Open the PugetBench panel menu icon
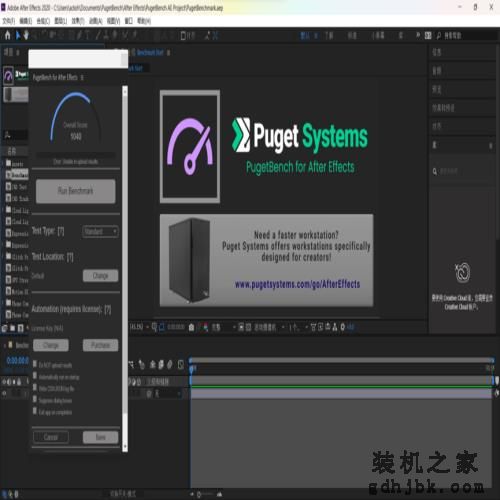The image size is (500, 500). [82, 78]
